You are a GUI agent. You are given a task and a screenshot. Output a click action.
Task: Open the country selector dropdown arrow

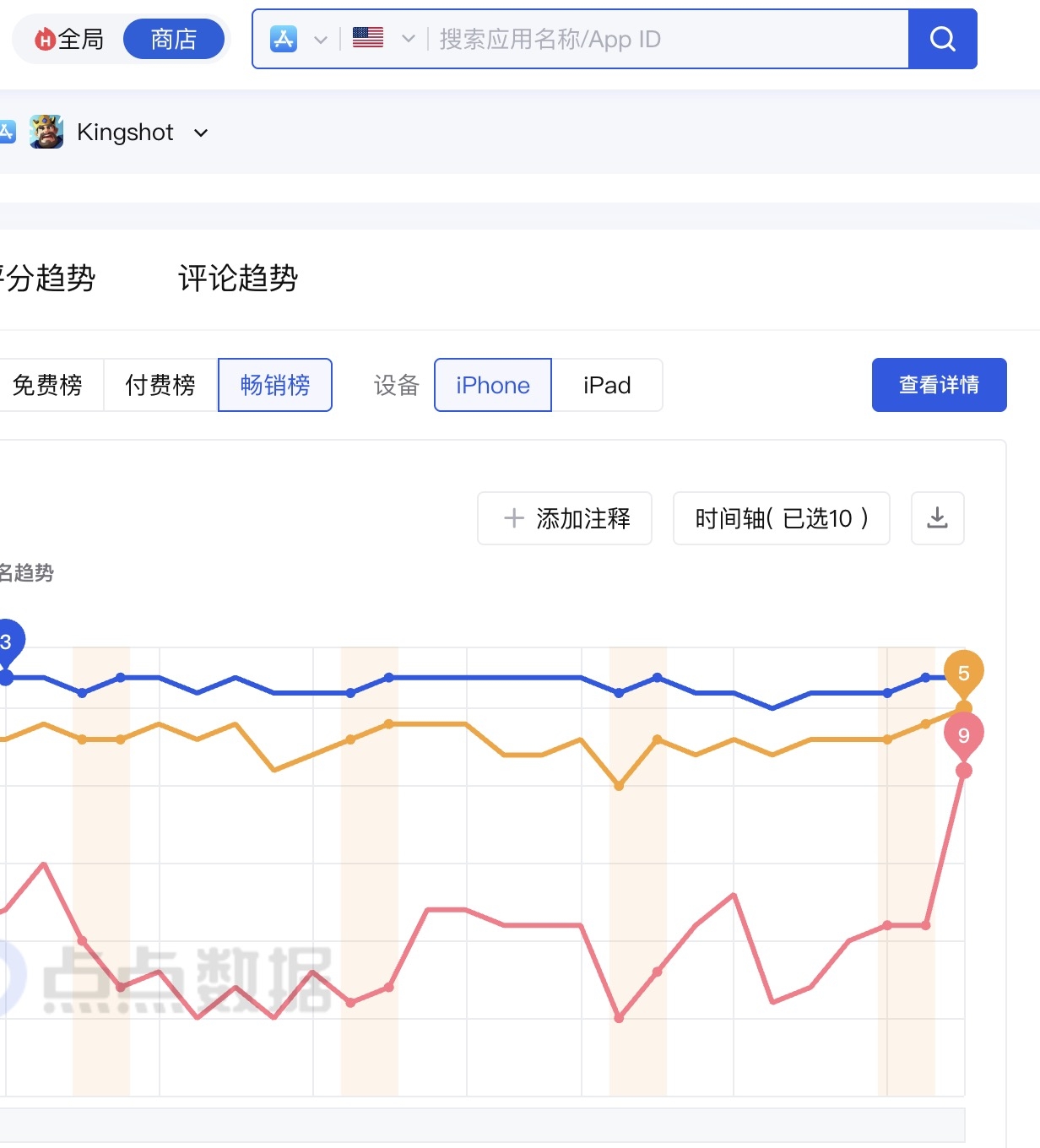(409, 39)
